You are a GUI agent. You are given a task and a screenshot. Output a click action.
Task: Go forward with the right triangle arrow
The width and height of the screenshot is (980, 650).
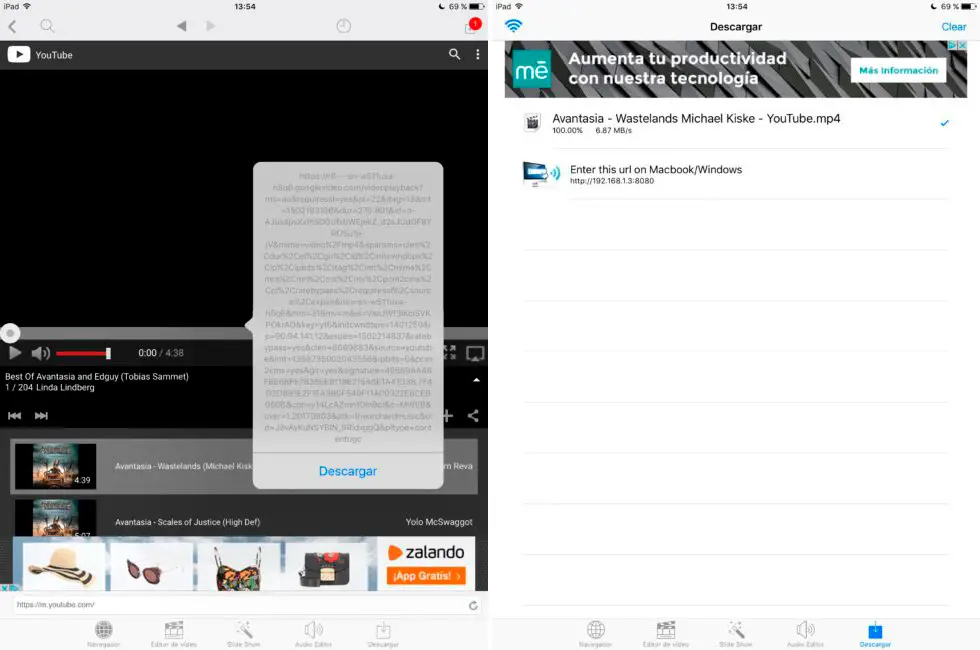210,26
